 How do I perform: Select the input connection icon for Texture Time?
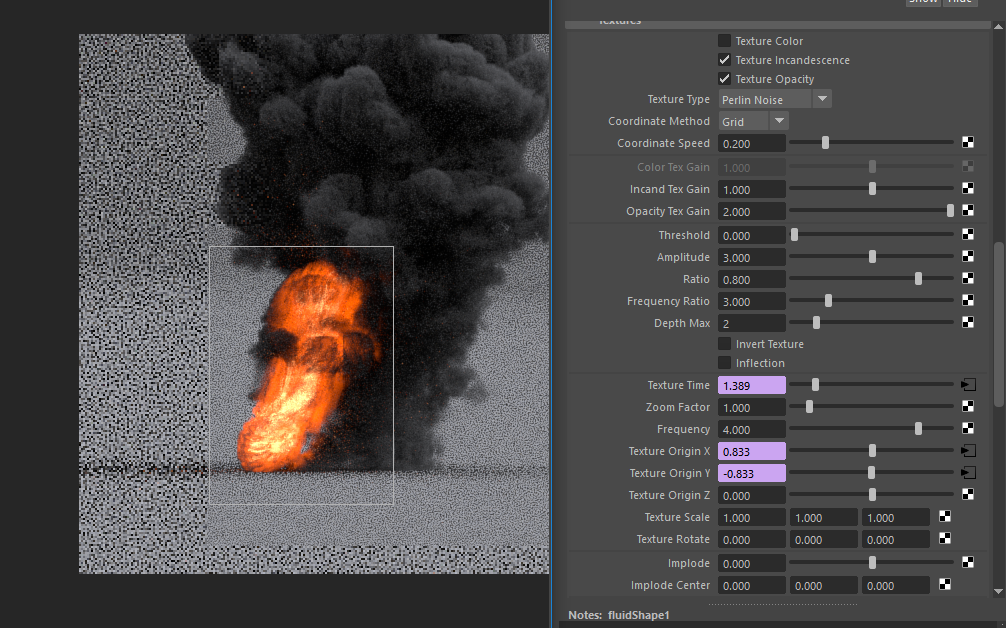pos(967,384)
